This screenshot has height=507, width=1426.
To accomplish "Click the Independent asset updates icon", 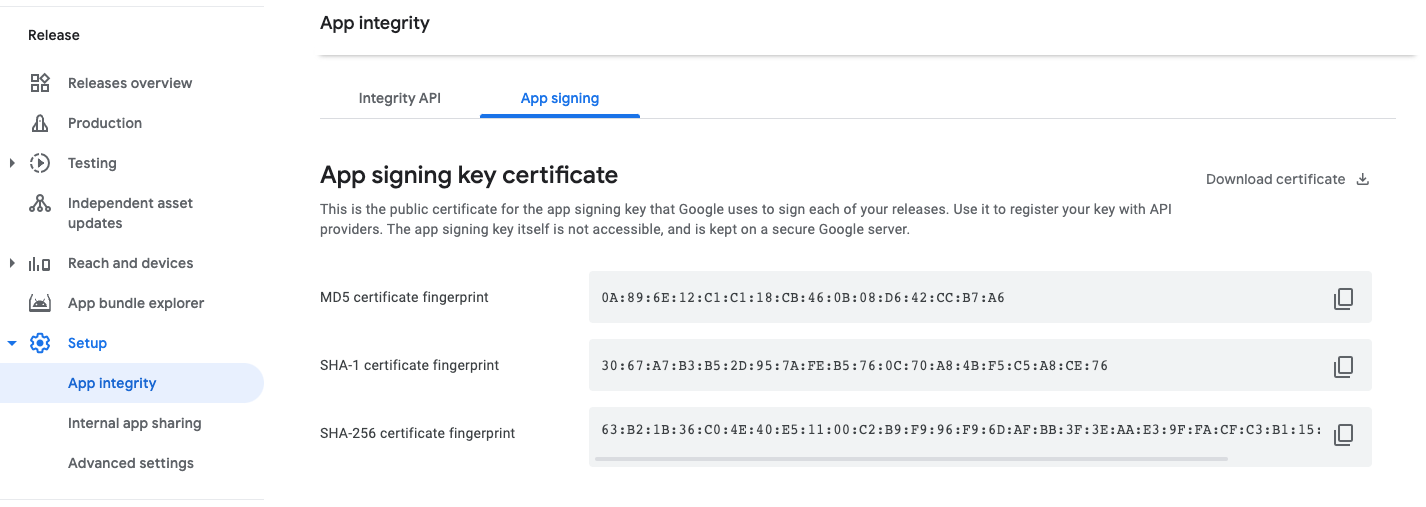I will click(40, 204).
